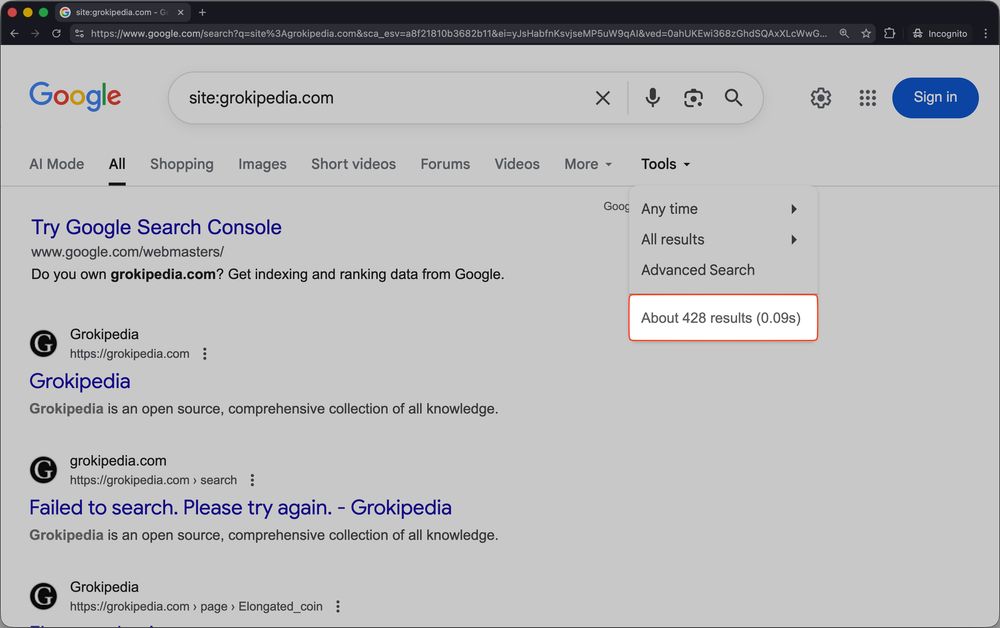Viewport: 1000px width, 628px height.
Task: Switch to Forums tab
Action: point(445,164)
